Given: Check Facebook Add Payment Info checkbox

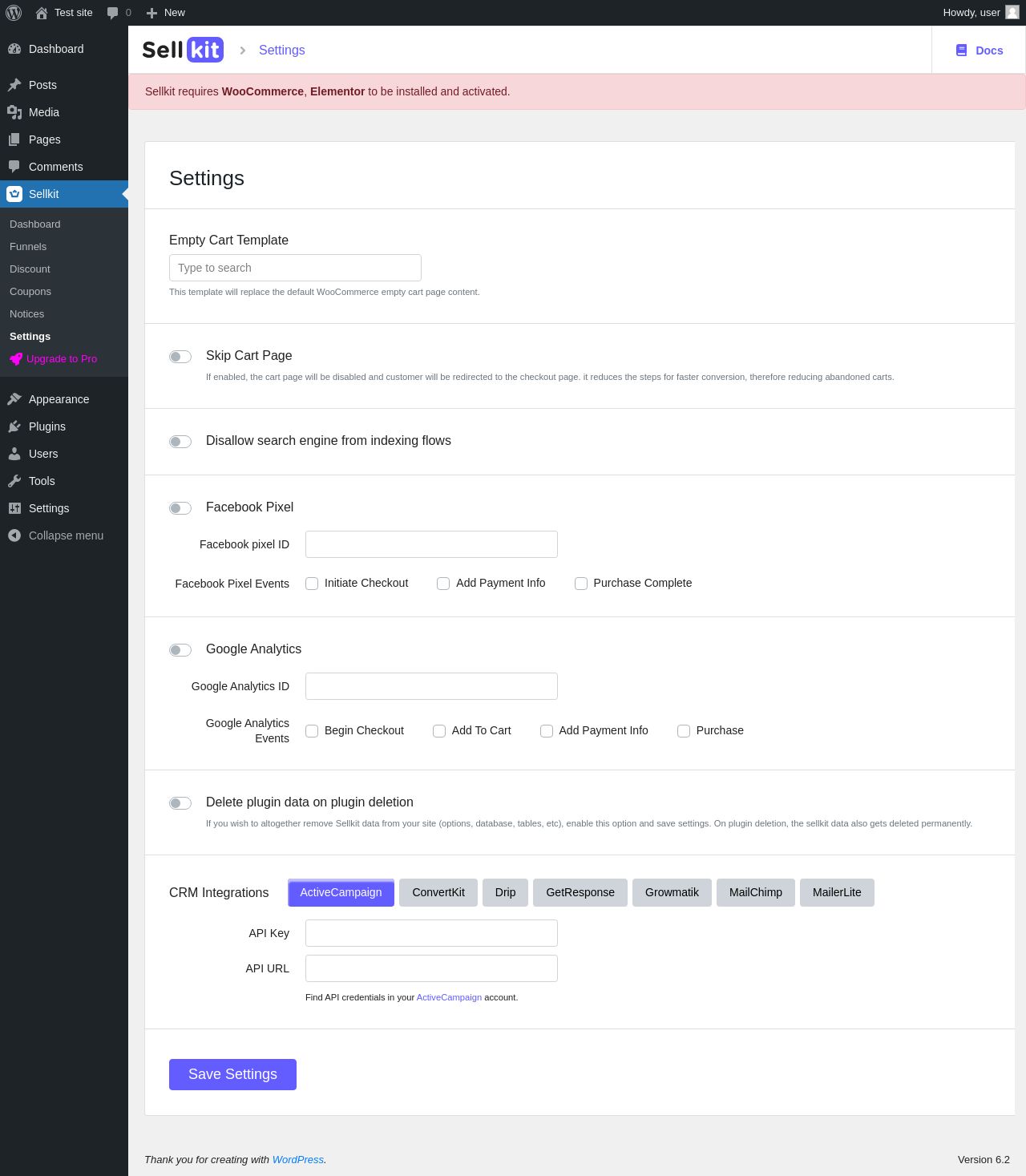Looking at the screenshot, I should [443, 584].
